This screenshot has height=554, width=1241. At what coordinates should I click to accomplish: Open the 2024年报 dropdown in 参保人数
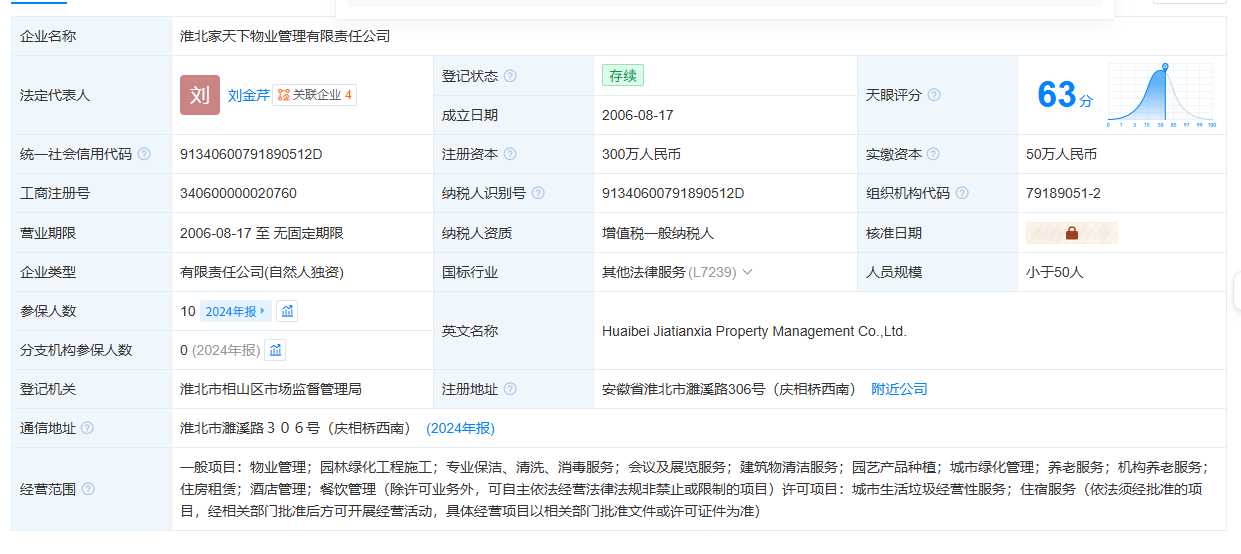tap(235, 311)
